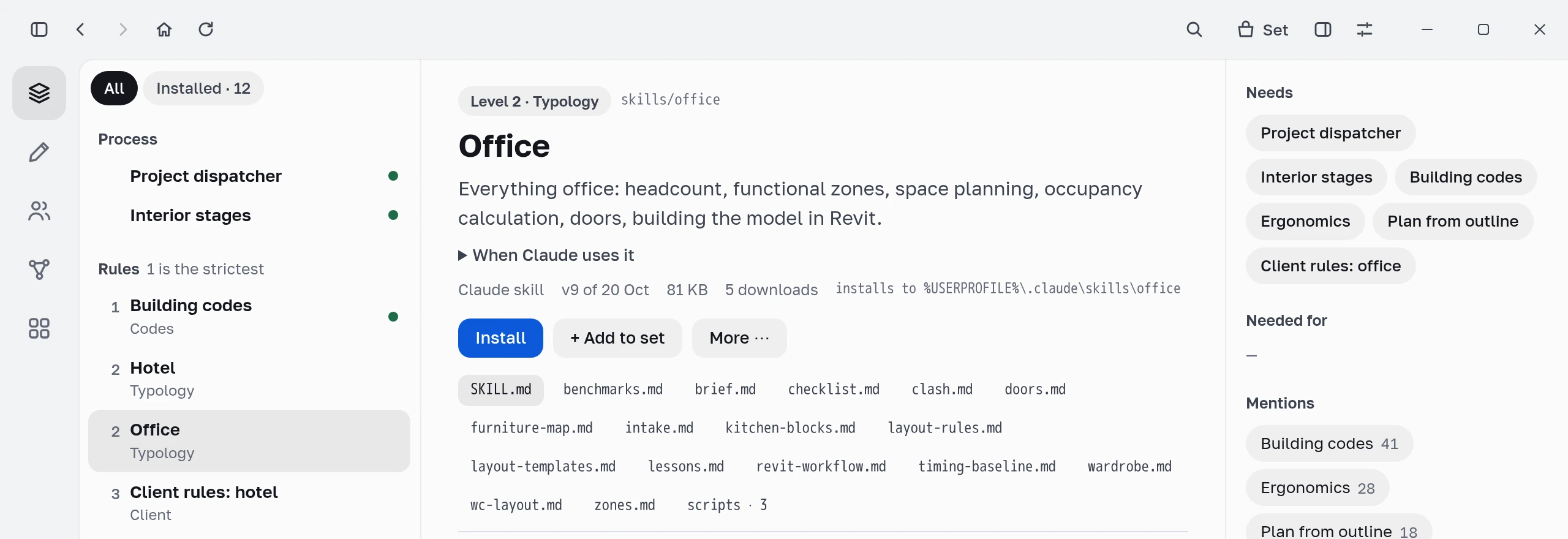Open the scripts · 3 folder
Image resolution: width=1568 pixels, height=539 pixels.
[x=727, y=505]
